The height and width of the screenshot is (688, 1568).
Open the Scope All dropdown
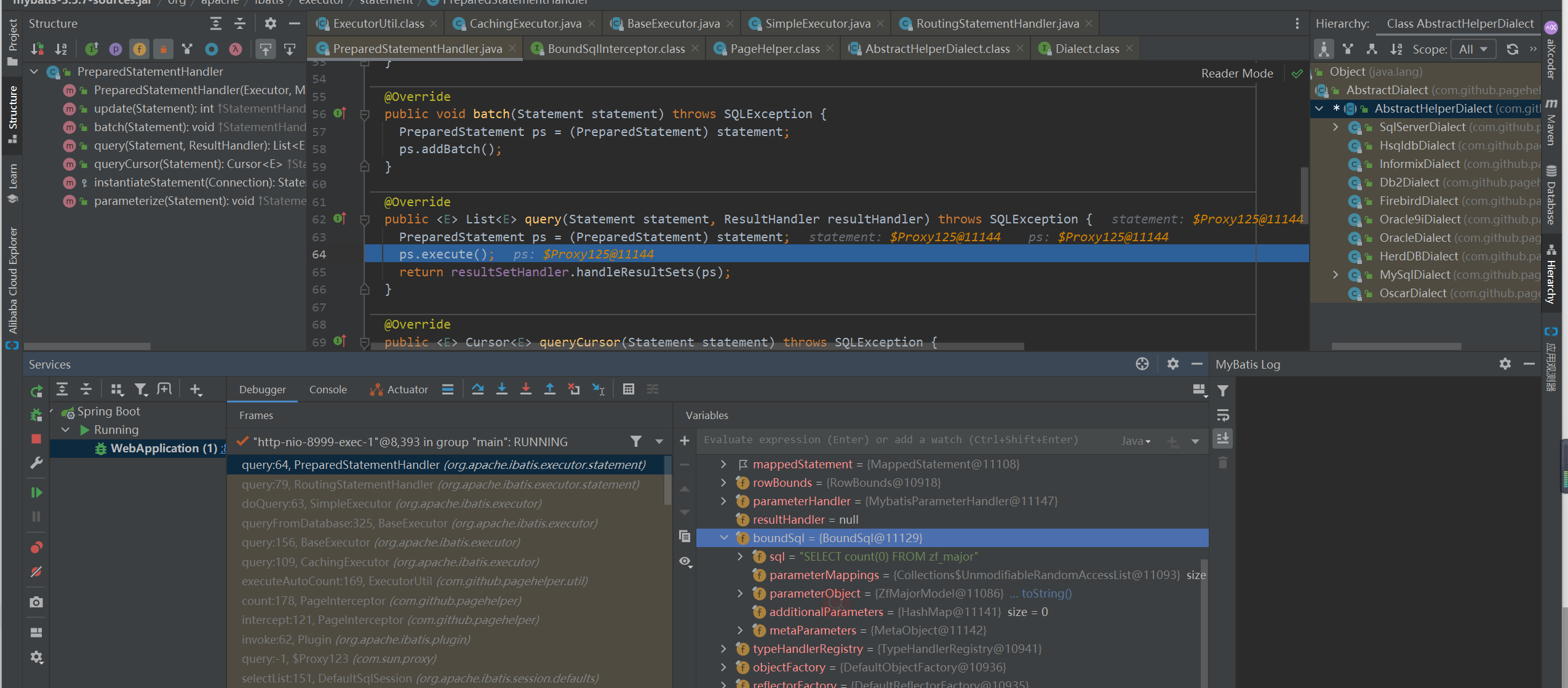(x=1473, y=49)
